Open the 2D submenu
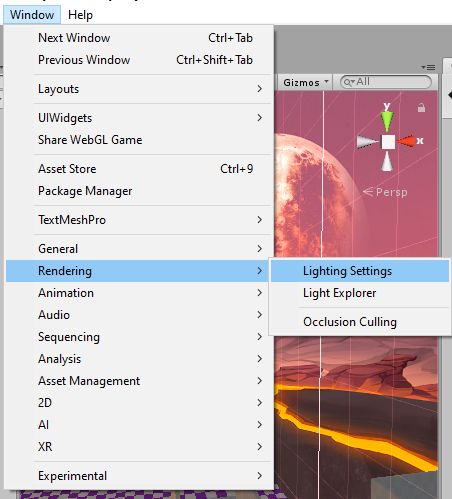 tap(139, 403)
